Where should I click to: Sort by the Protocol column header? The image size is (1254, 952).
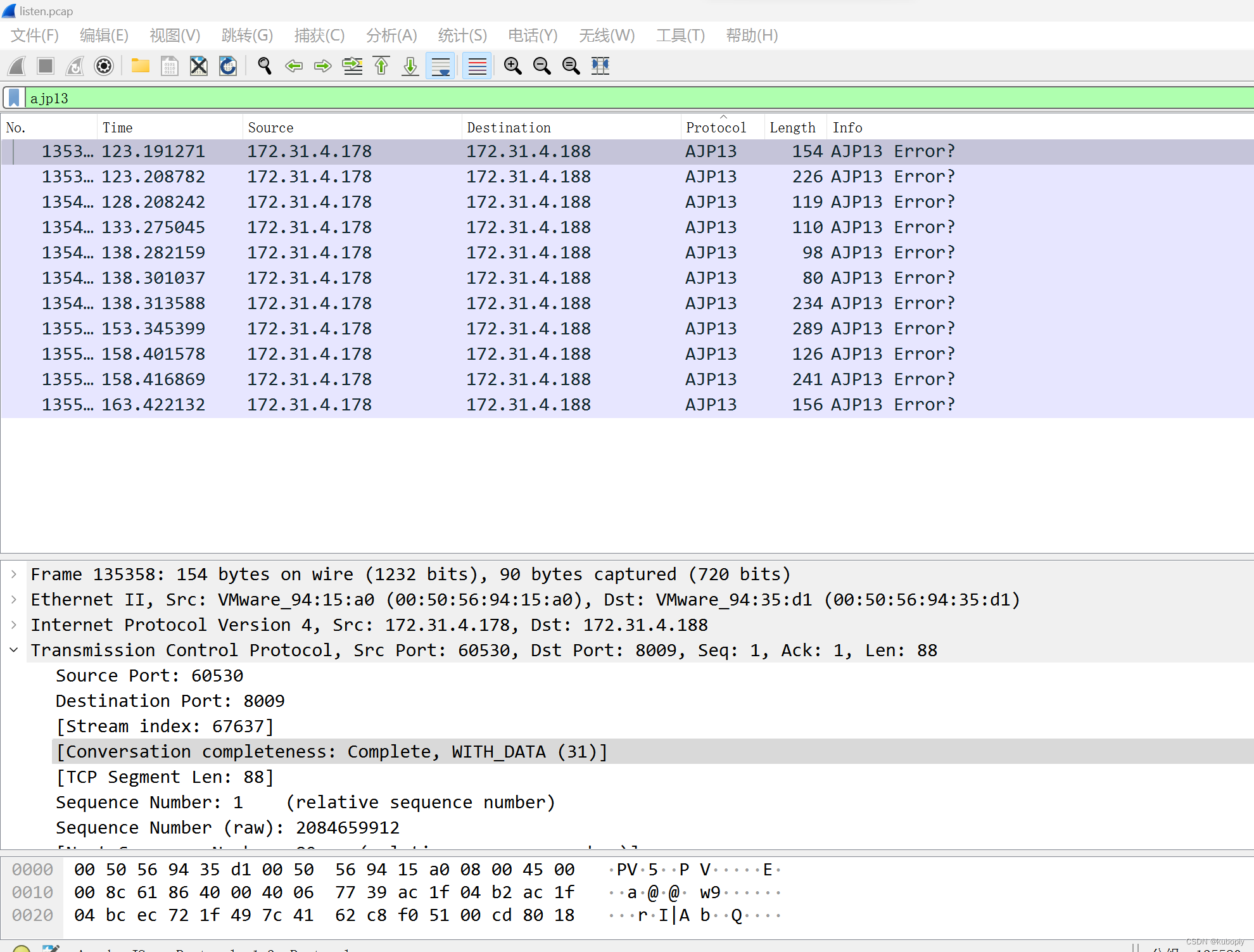click(723, 127)
